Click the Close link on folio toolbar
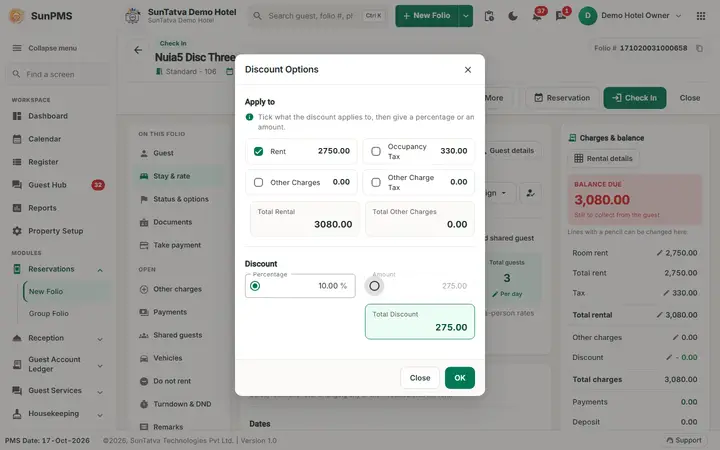720x450 pixels. coord(690,98)
